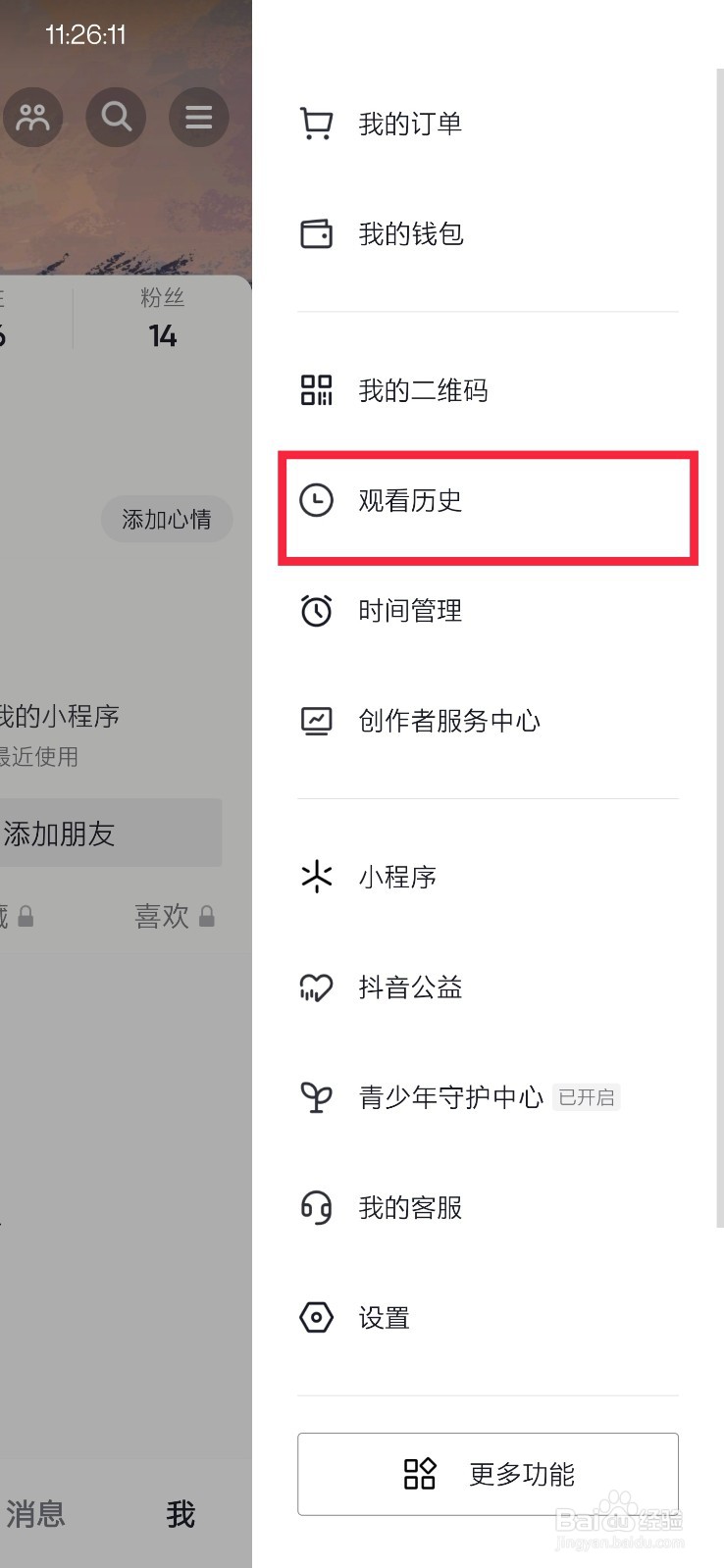Open 抖音公益 charity entry
Screen dimensions: 724x1568
pyautogui.click(x=409, y=987)
